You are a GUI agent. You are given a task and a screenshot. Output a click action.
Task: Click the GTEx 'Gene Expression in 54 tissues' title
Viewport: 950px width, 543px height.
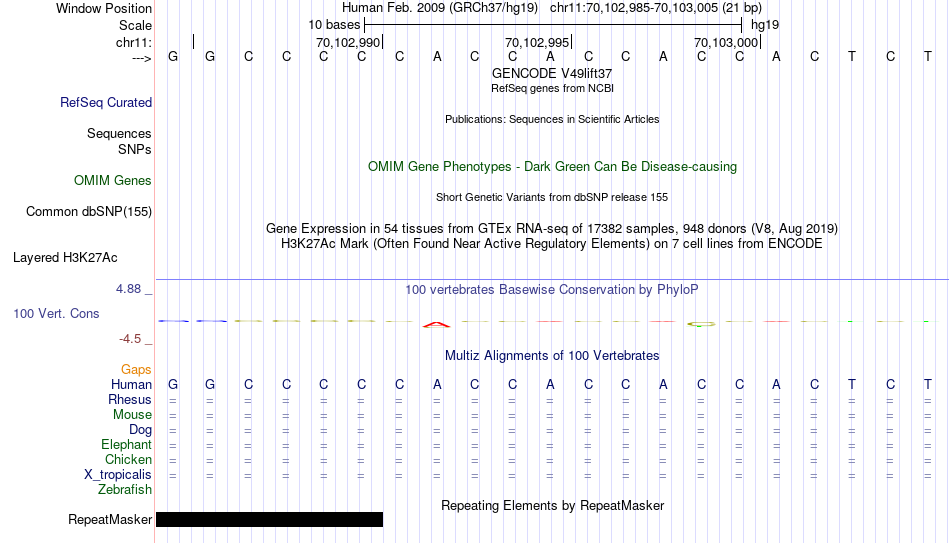552,228
